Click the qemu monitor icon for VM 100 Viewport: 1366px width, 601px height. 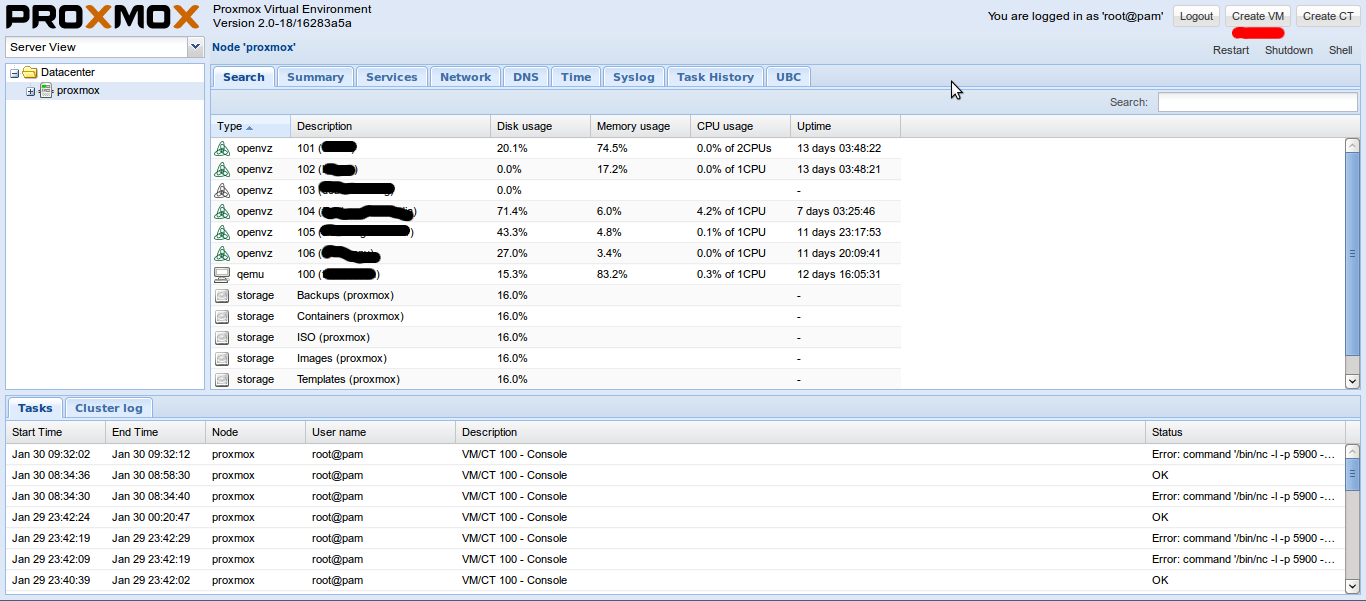[x=222, y=274]
